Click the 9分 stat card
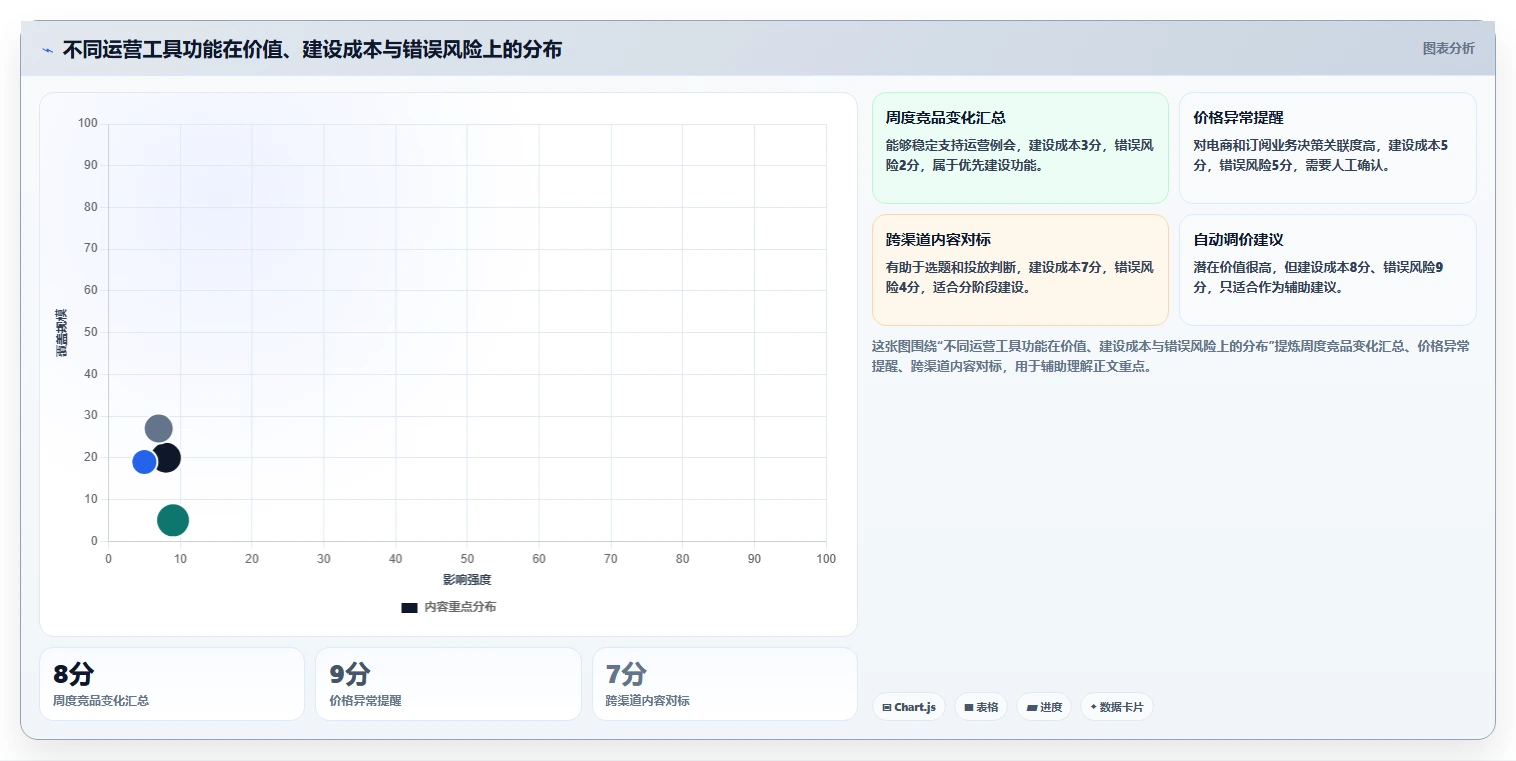Image resolution: width=1516 pixels, height=761 pixels. pos(448,684)
